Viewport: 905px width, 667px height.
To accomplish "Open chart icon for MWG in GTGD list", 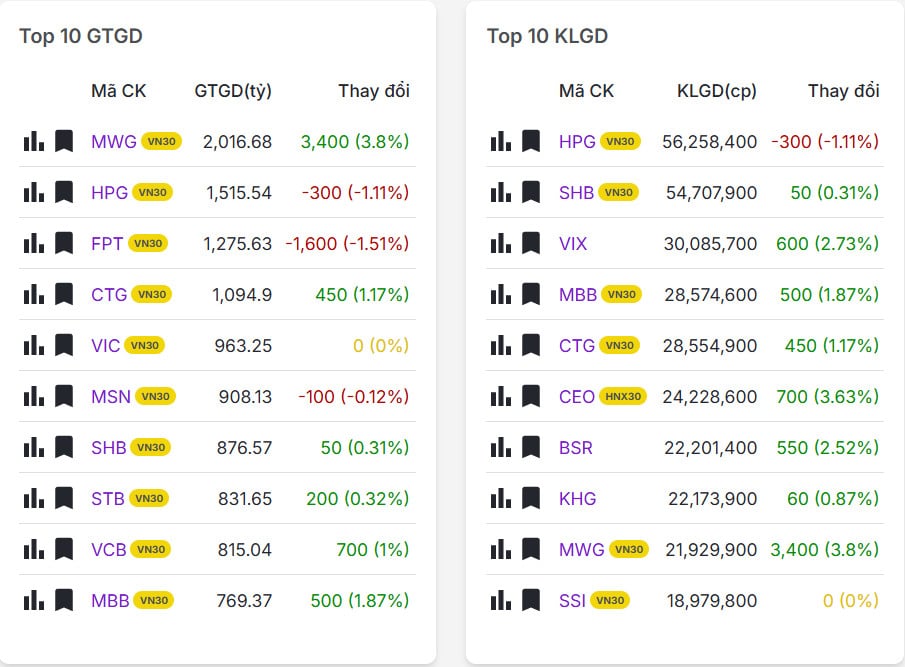I will [34, 141].
